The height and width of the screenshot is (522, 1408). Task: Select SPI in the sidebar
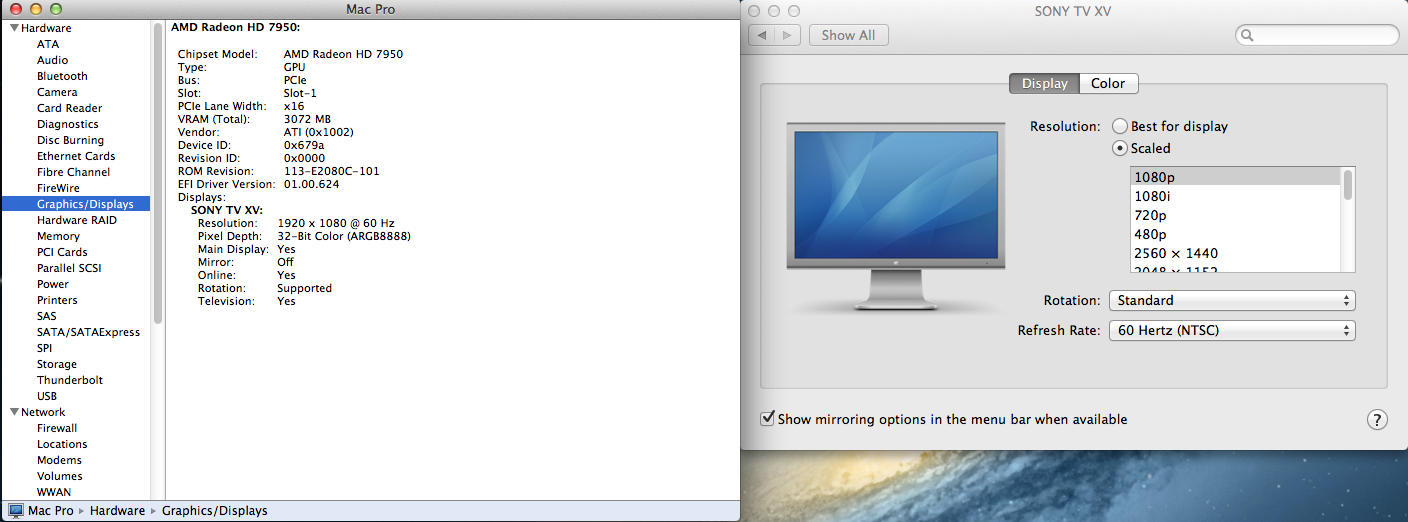tap(45, 348)
